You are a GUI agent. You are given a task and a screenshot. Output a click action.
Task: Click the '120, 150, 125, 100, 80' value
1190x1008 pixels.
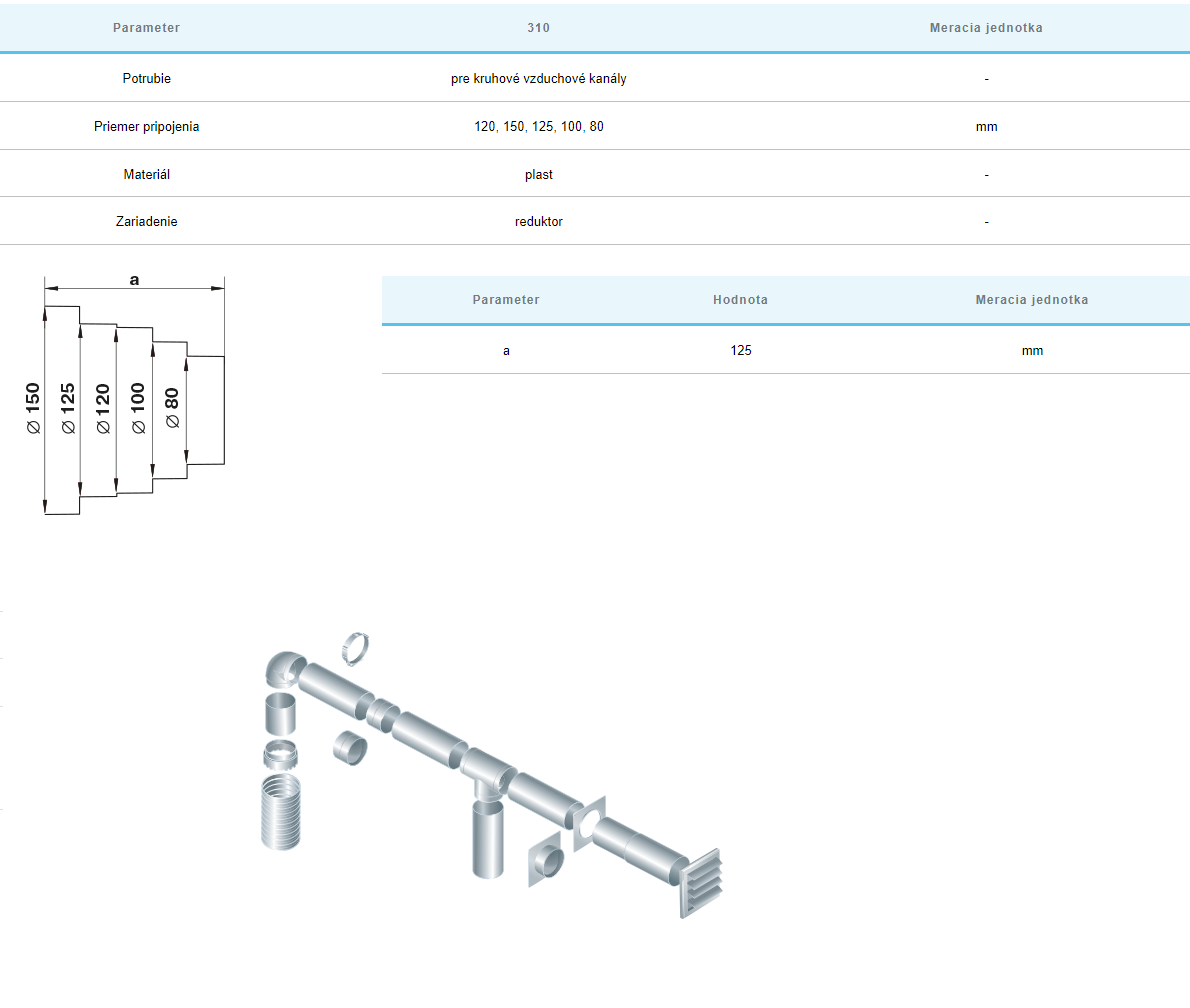tap(538, 127)
